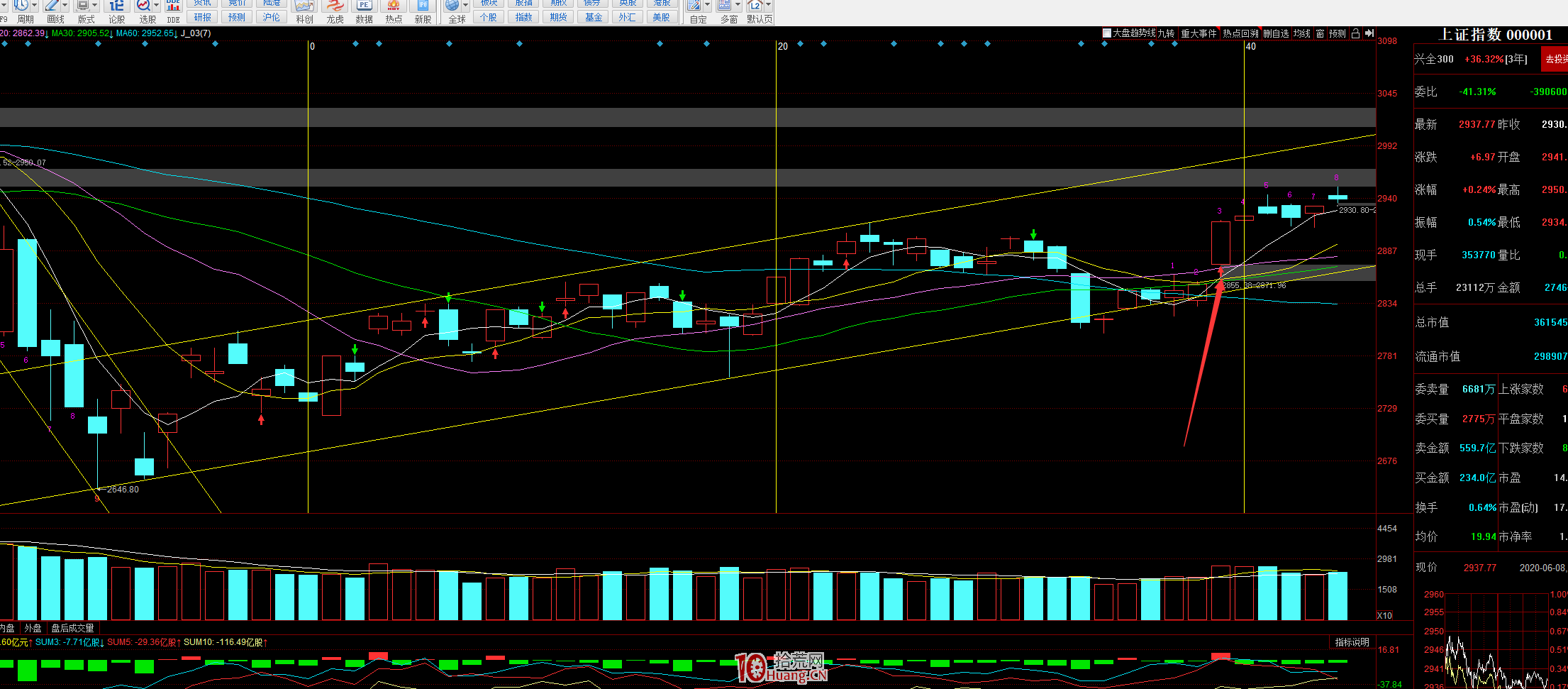Click the 沪伦 toolbar button
Image resolution: width=1568 pixels, height=689 pixels.
(271, 17)
